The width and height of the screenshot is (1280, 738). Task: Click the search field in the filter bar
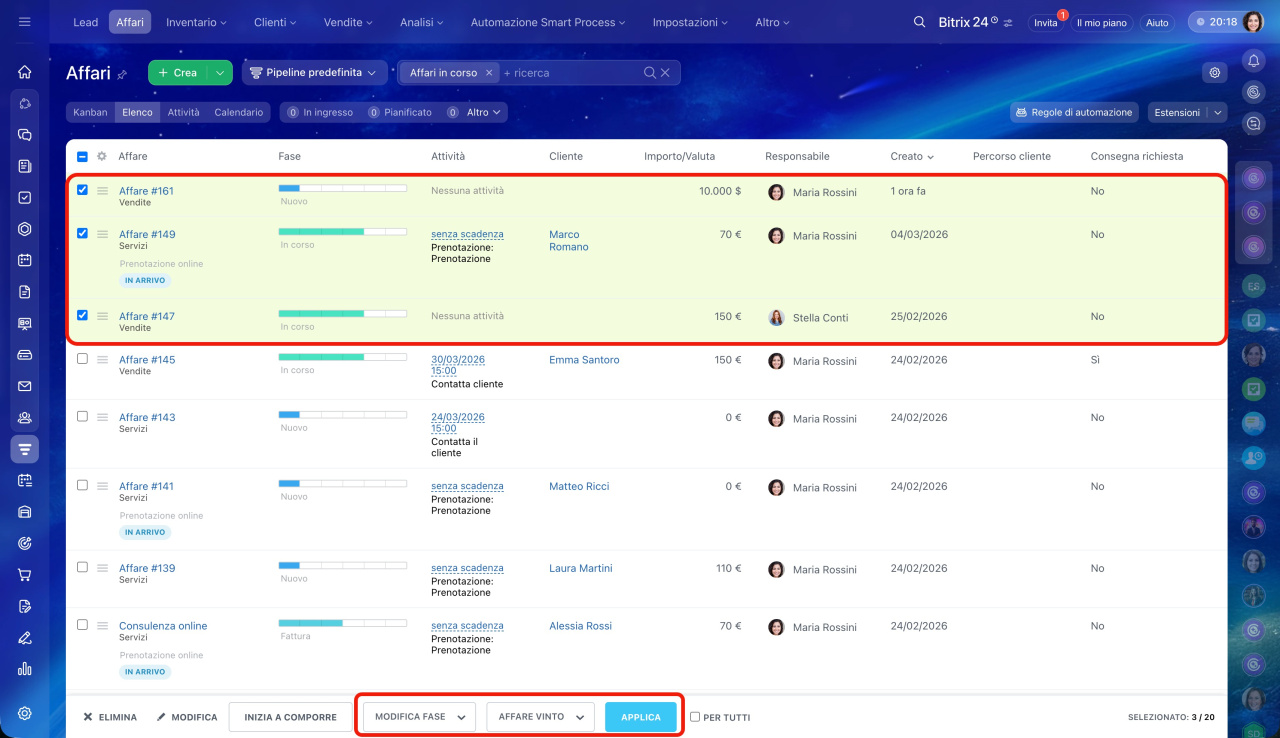570,73
